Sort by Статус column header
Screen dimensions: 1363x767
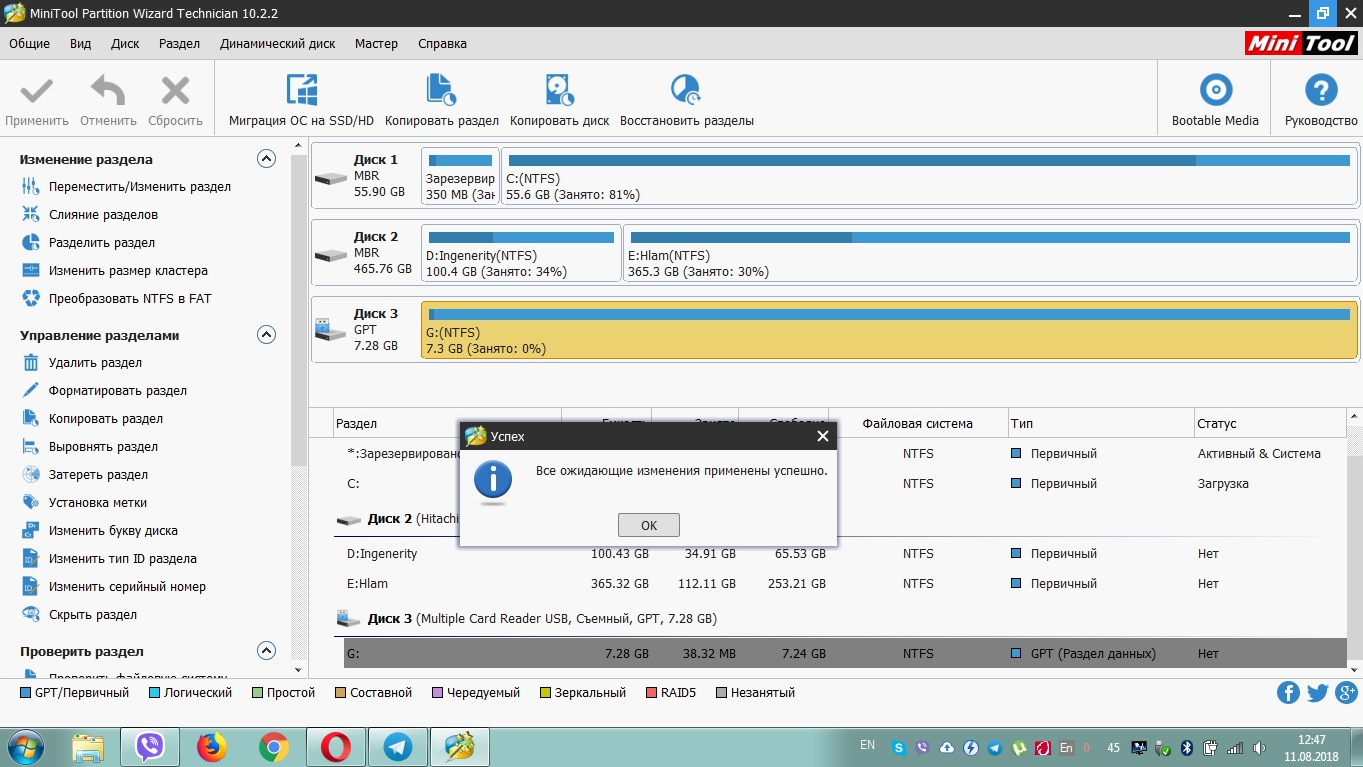1269,424
